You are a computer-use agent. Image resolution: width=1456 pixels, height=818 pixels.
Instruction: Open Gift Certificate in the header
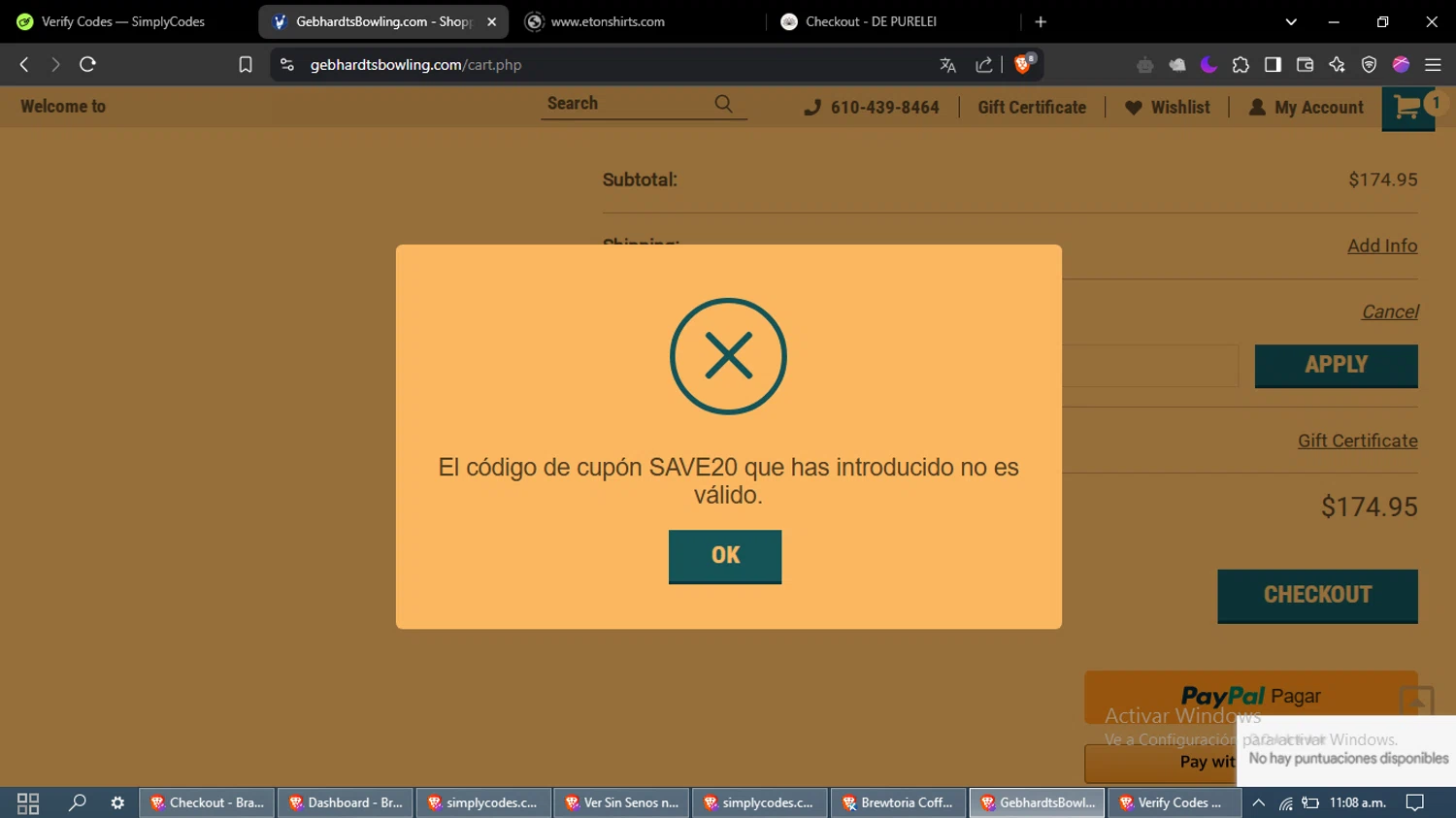point(1032,108)
